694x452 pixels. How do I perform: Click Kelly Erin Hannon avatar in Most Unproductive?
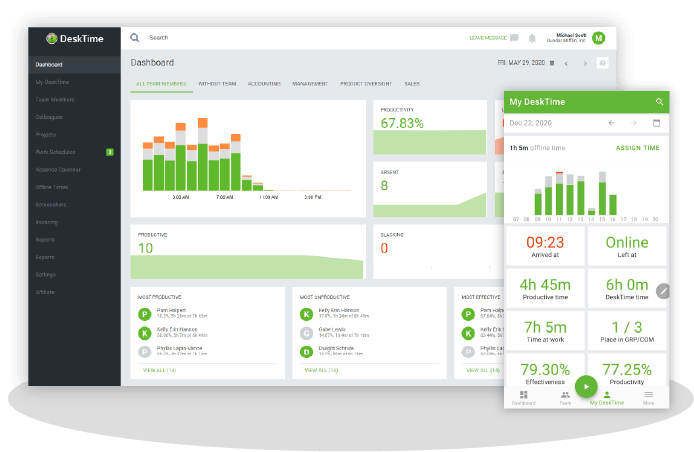click(x=306, y=314)
